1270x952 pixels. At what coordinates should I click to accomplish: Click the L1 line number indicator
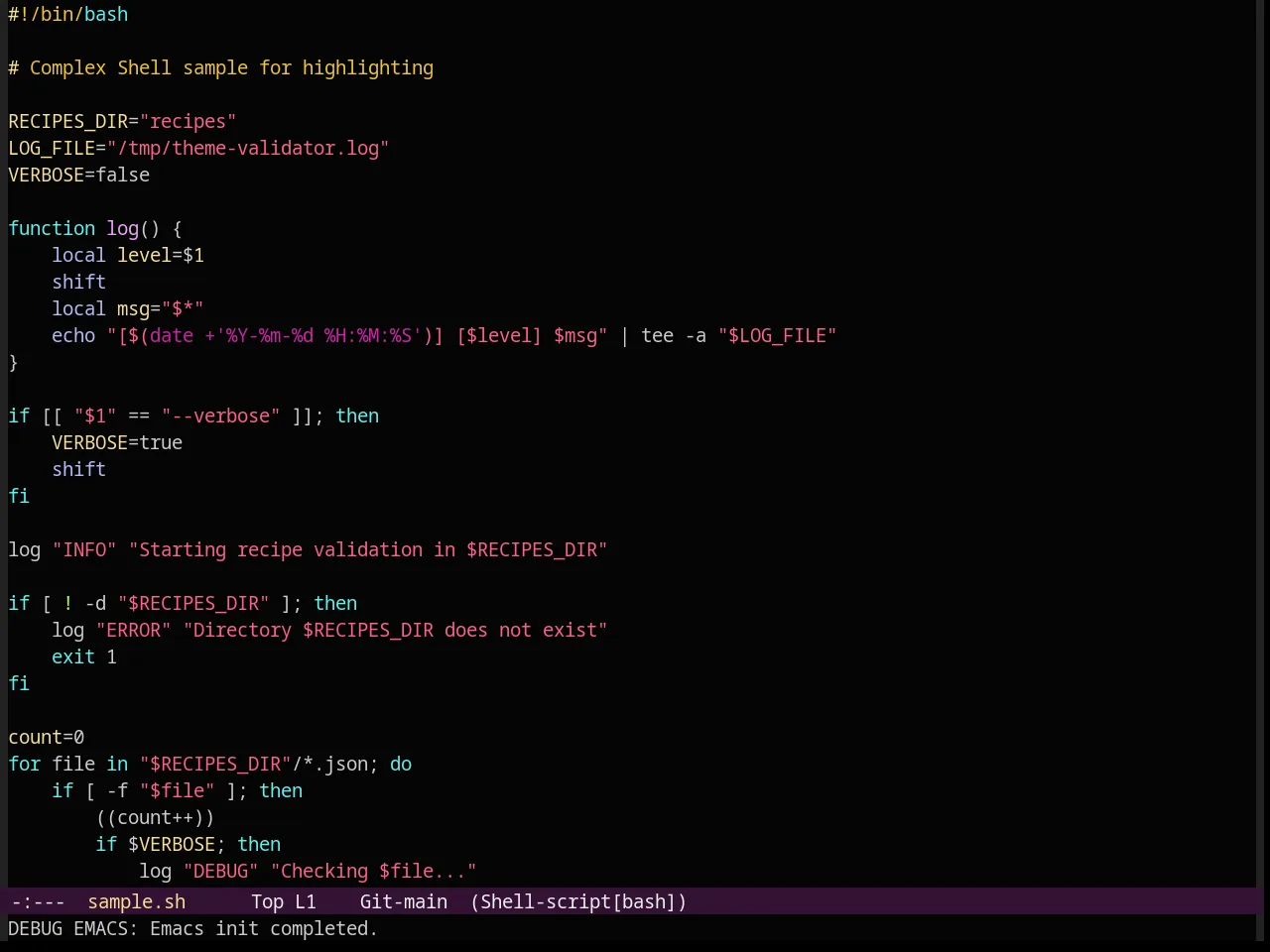(x=306, y=902)
